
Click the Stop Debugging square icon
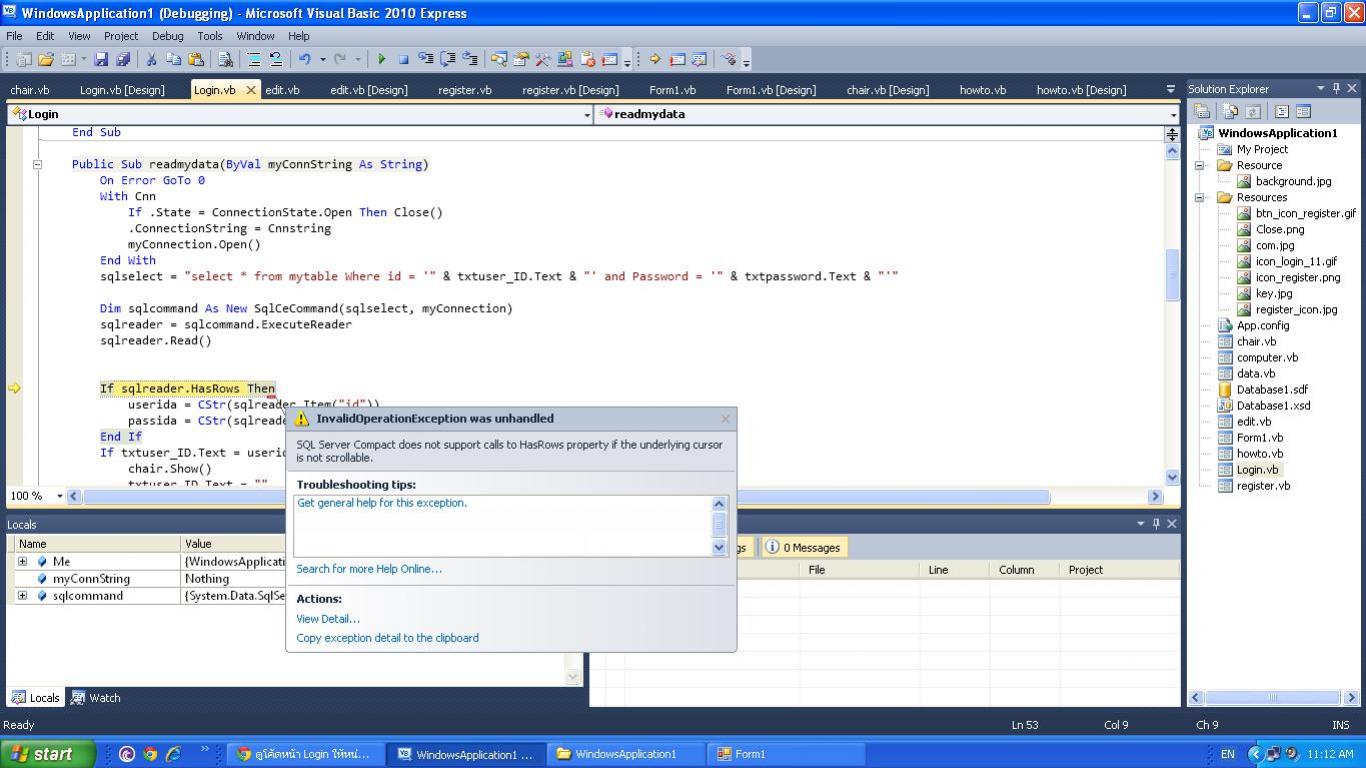pos(403,60)
